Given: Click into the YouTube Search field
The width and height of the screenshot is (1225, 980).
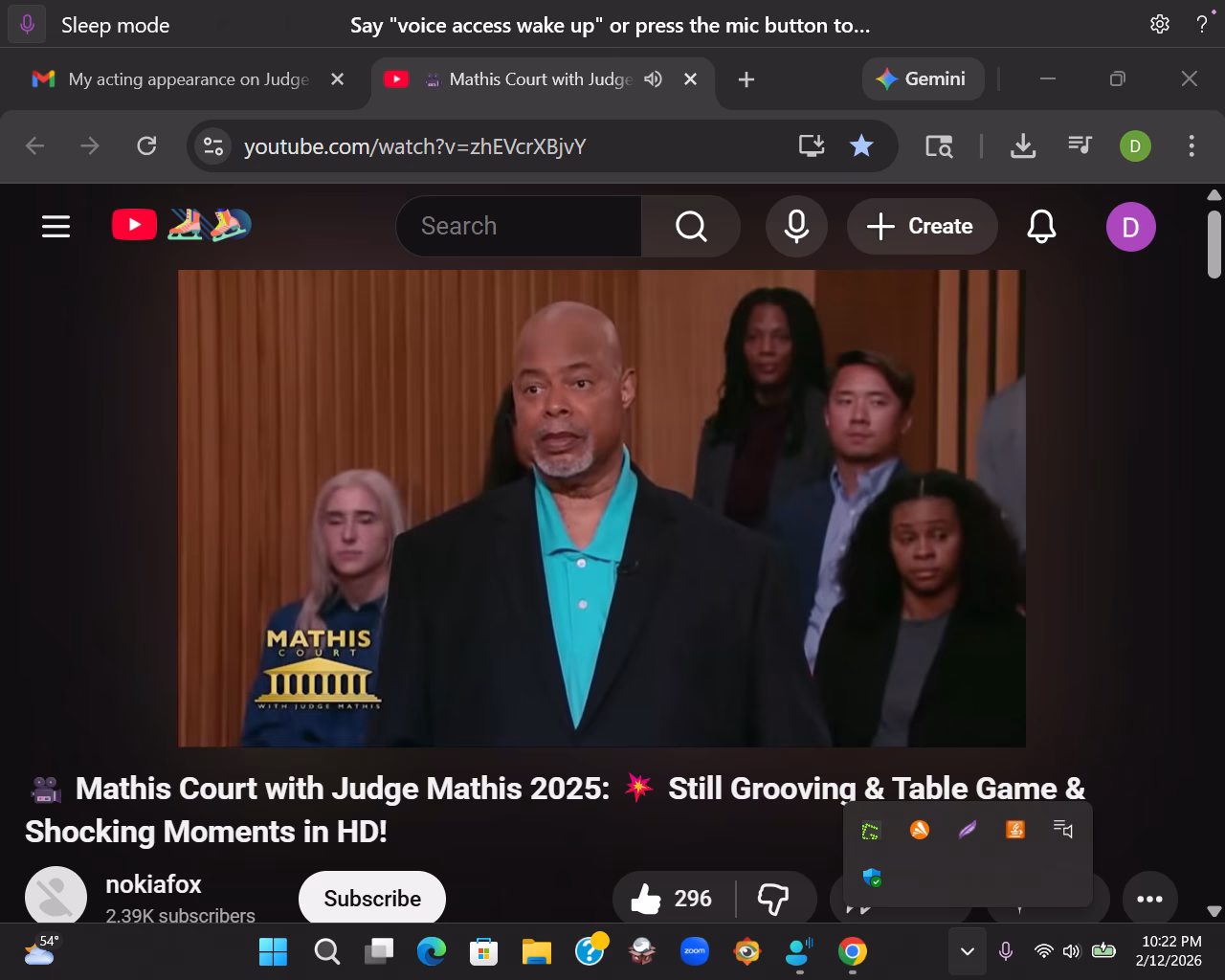Looking at the screenshot, I should click(x=519, y=226).
